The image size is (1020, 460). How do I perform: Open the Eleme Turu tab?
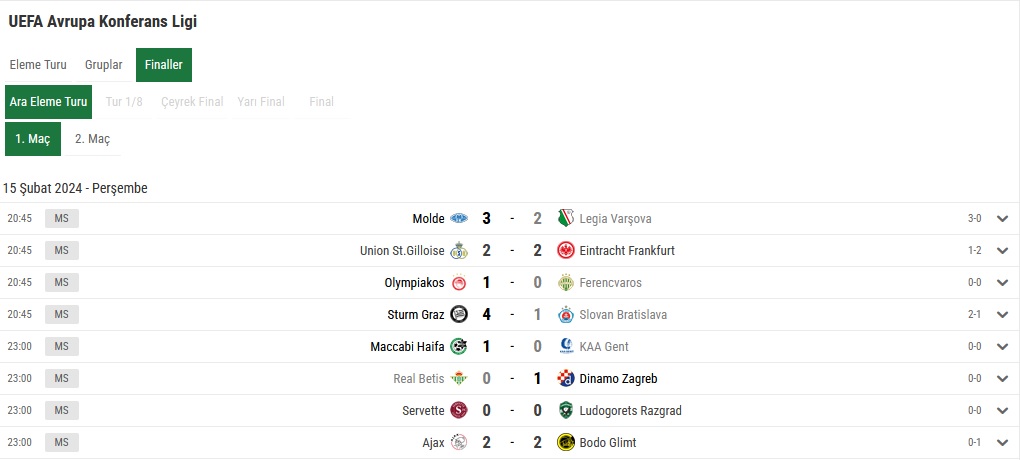point(38,65)
